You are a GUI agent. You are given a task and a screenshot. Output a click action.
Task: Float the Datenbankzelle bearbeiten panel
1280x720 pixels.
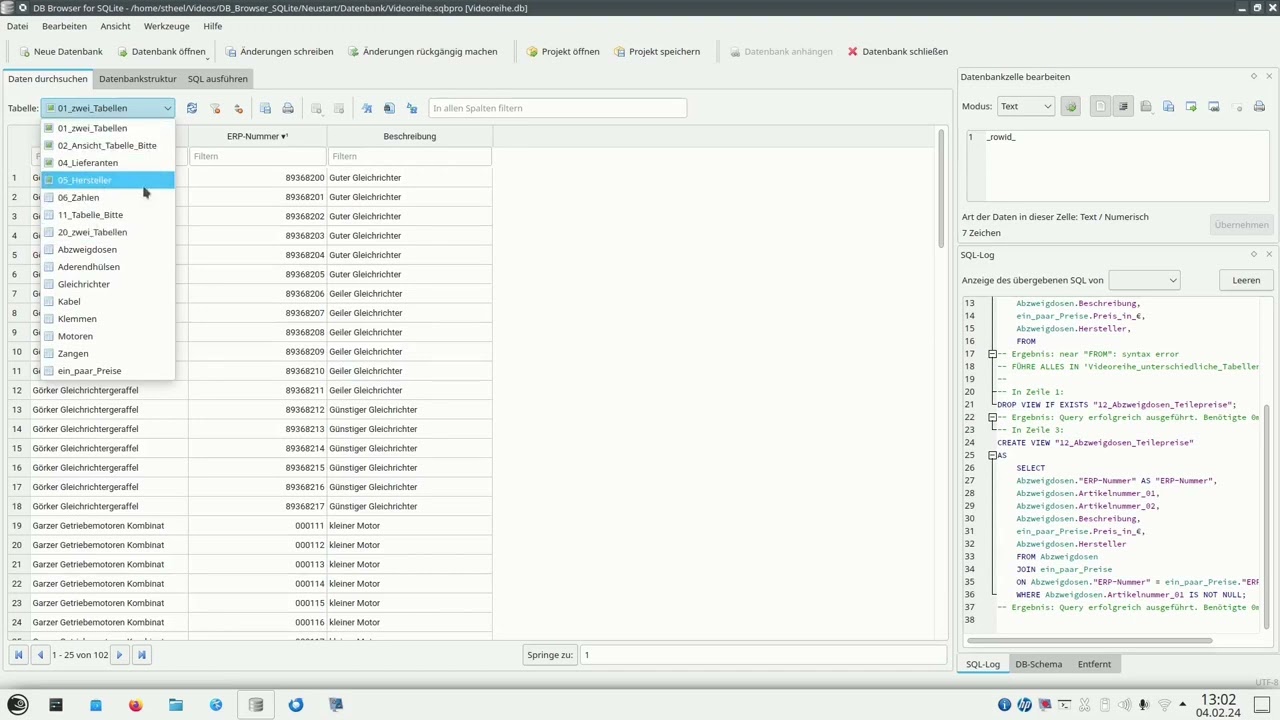[x=1253, y=76]
